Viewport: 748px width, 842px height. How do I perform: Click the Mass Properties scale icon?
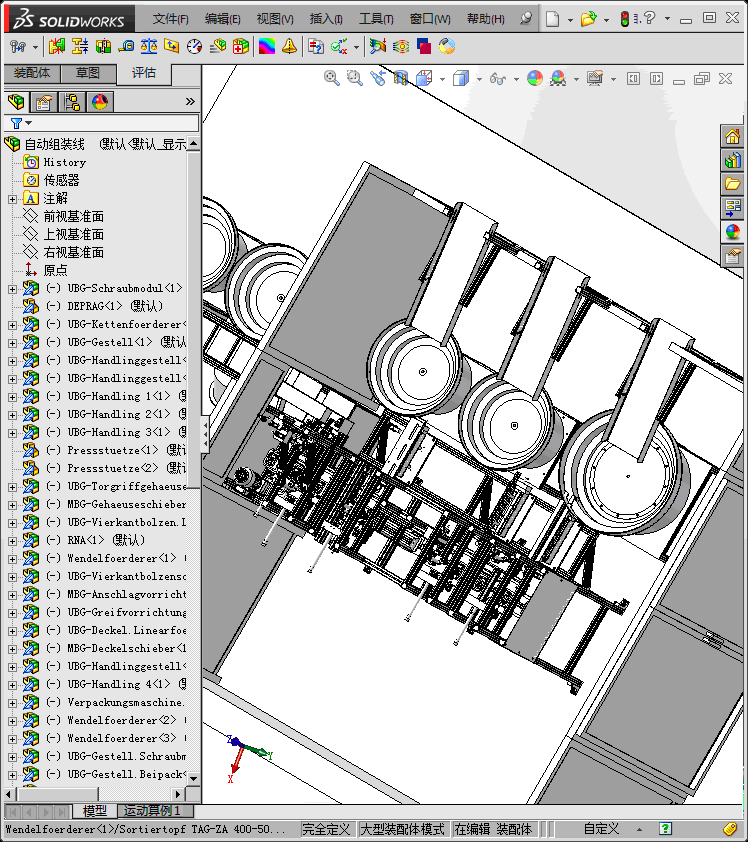point(149,47)
